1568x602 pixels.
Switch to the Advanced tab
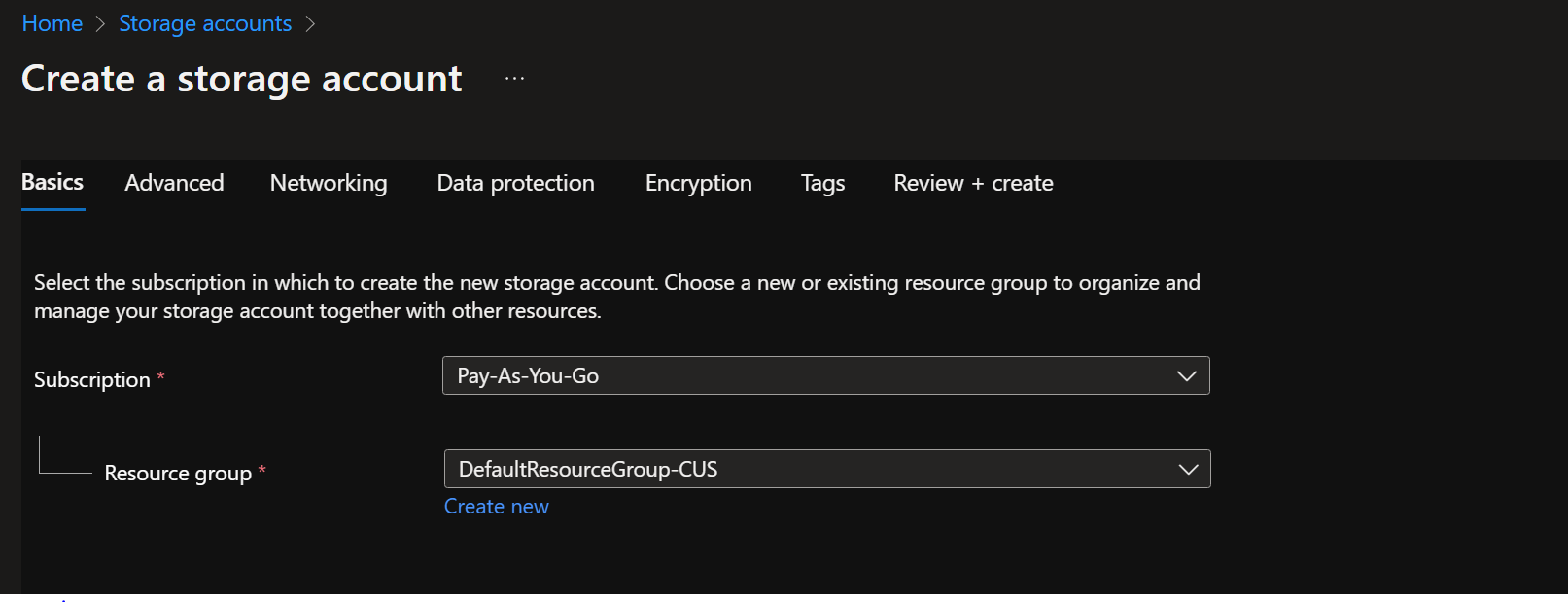pos(174,183)
